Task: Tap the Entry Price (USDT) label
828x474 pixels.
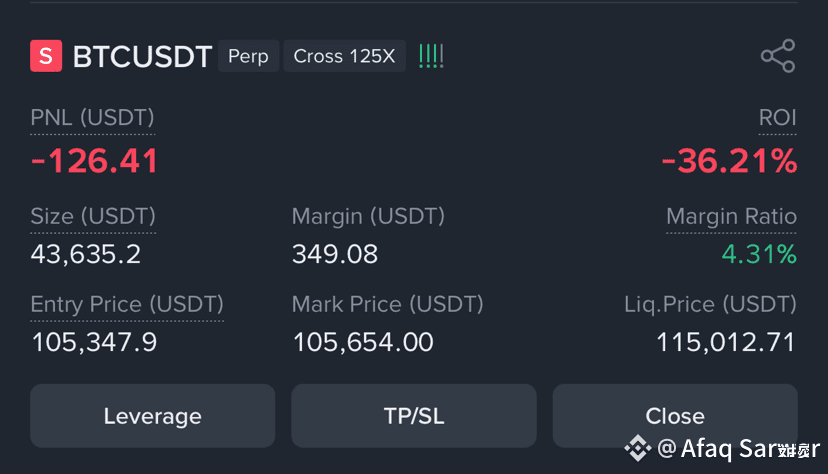Action: (x=127, y=305)
